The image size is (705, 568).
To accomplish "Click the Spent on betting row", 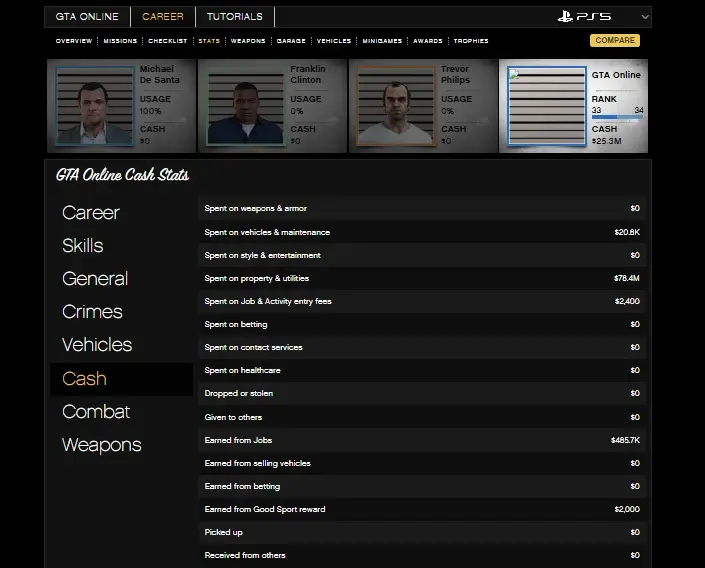I will point(422,324).
